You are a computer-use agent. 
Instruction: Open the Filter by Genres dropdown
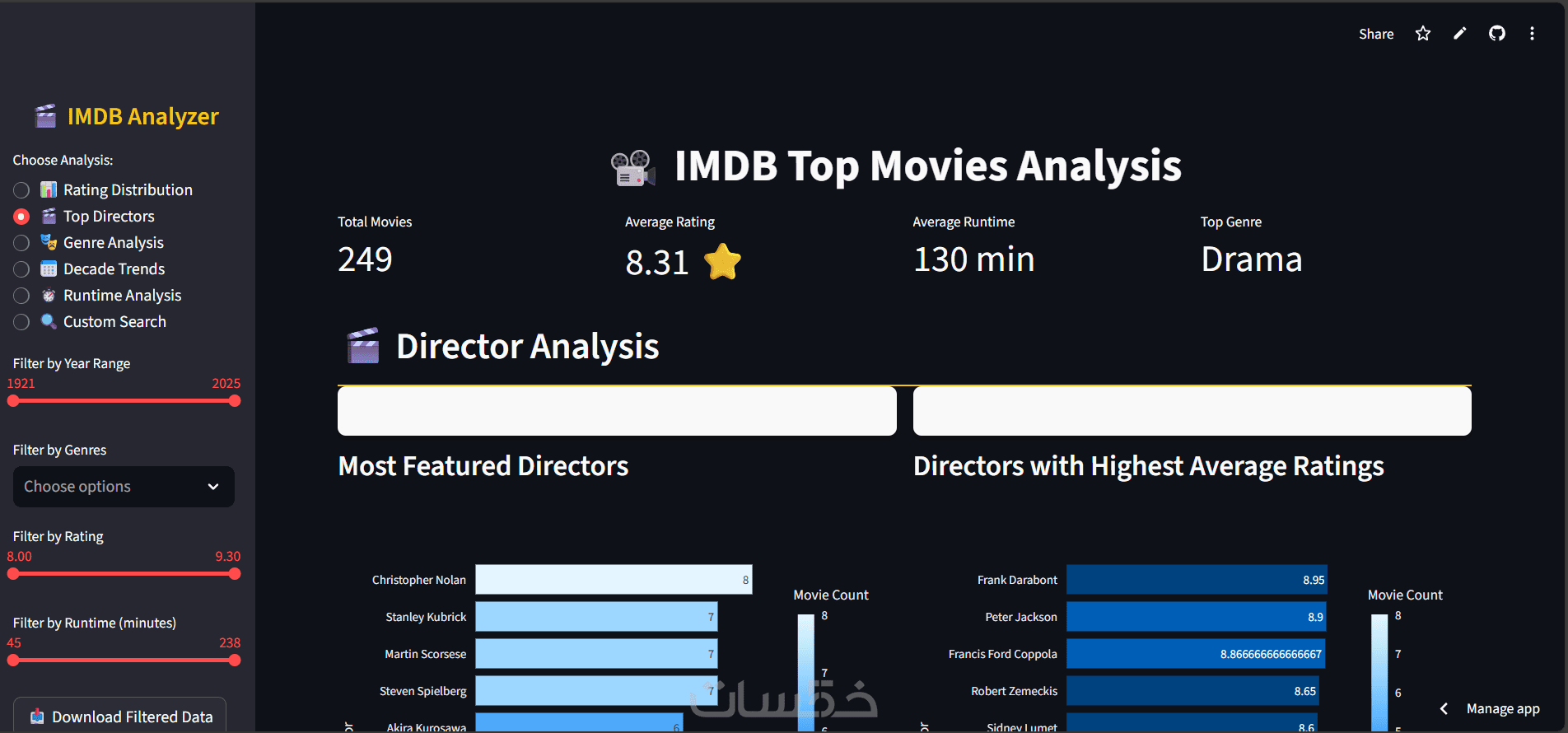click(x=124, y=487)
